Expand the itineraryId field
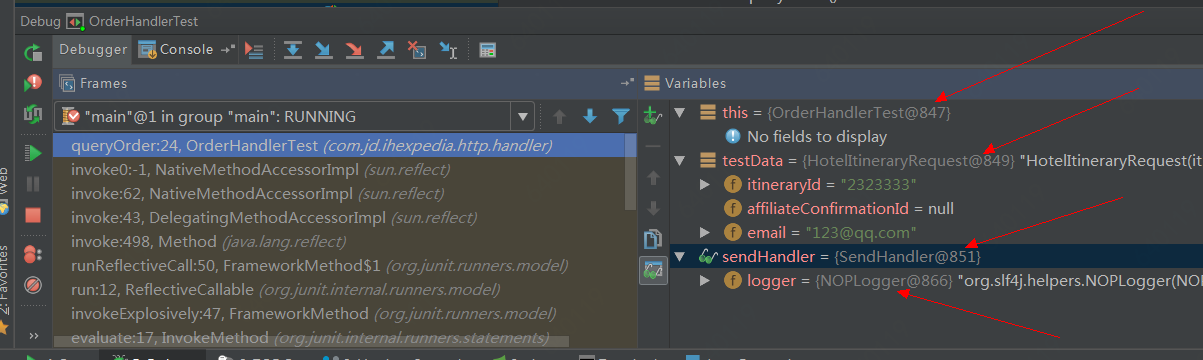Image resolution: width=1203 pixels, height=360 pixels. tap(705, 185)
